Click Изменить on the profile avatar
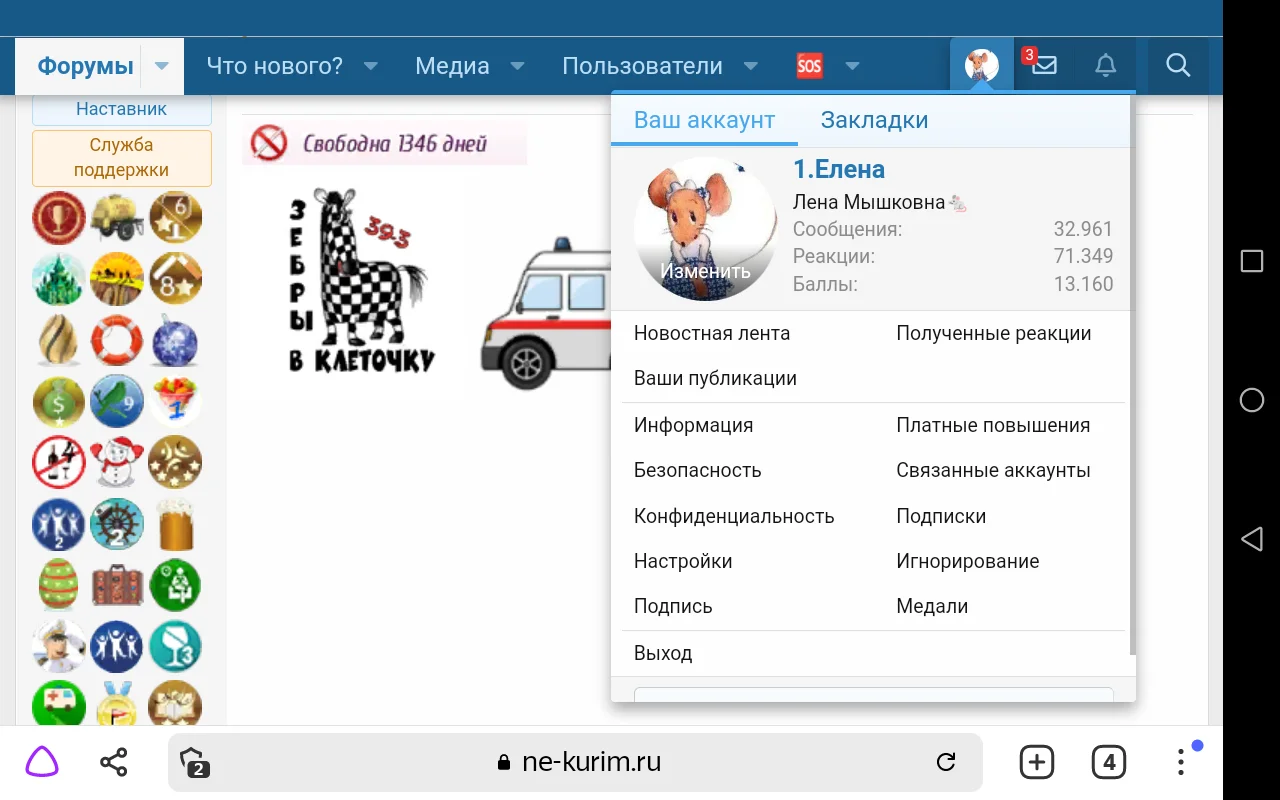The width and height of the screenshot is (1280, 800). [x=705, y=270]
